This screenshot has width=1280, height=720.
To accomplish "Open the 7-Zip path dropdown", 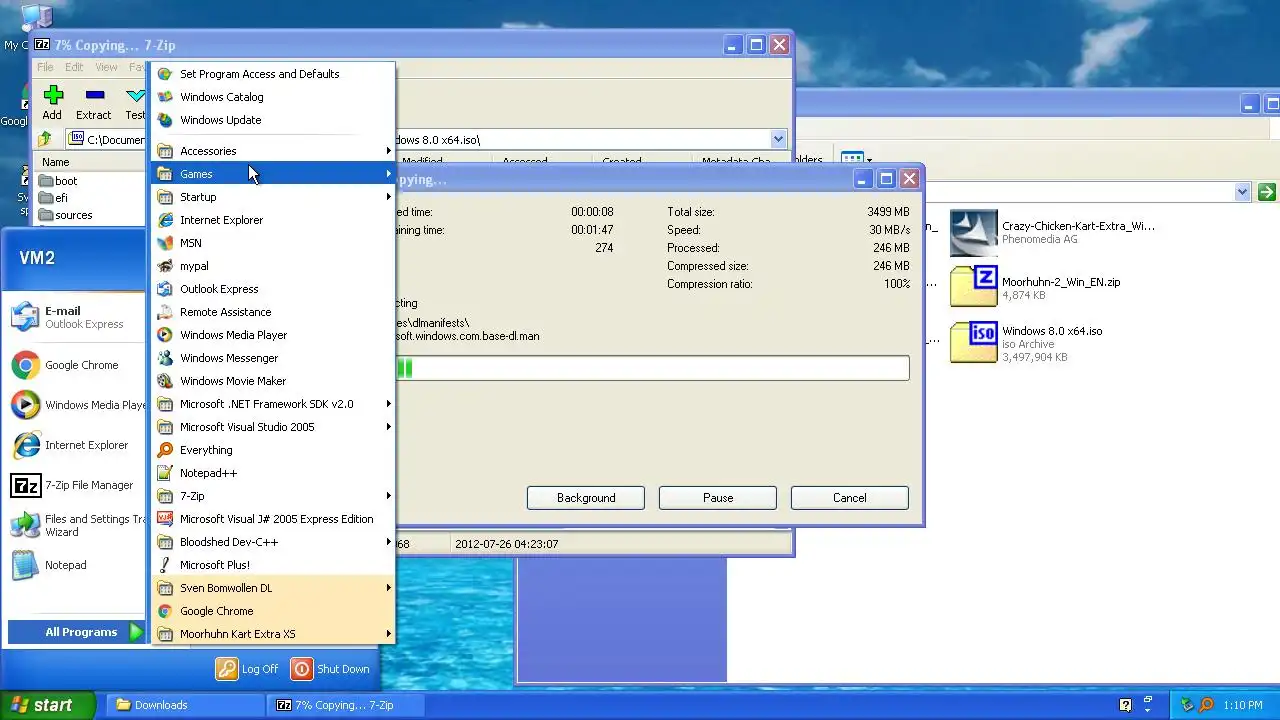I will 778,139.
